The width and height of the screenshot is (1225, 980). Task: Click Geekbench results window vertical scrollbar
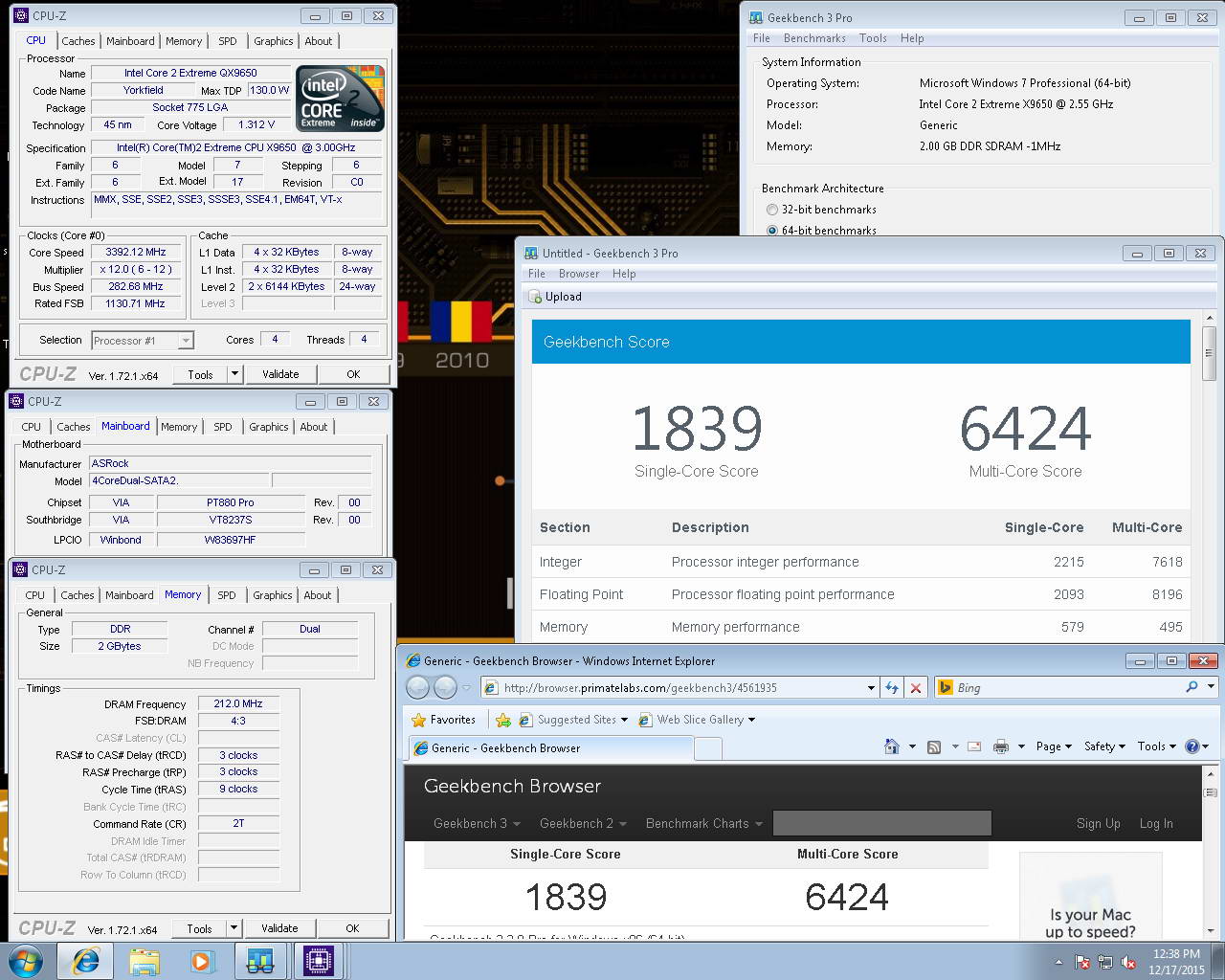pyautogui.click(x=1210, y=479)
